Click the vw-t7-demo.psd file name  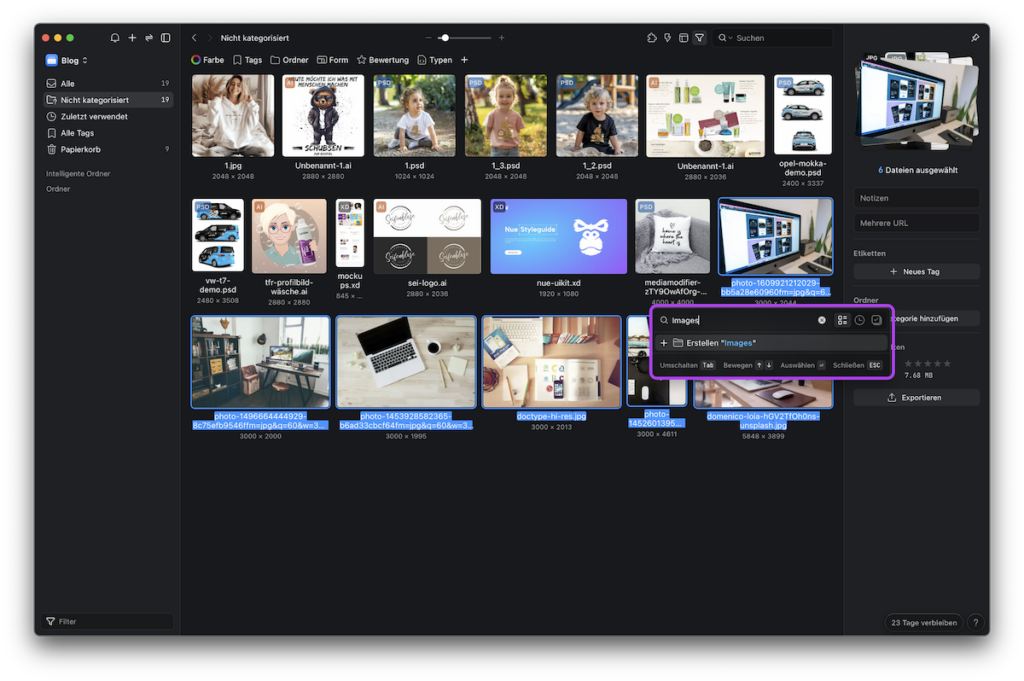click(217, 285)
